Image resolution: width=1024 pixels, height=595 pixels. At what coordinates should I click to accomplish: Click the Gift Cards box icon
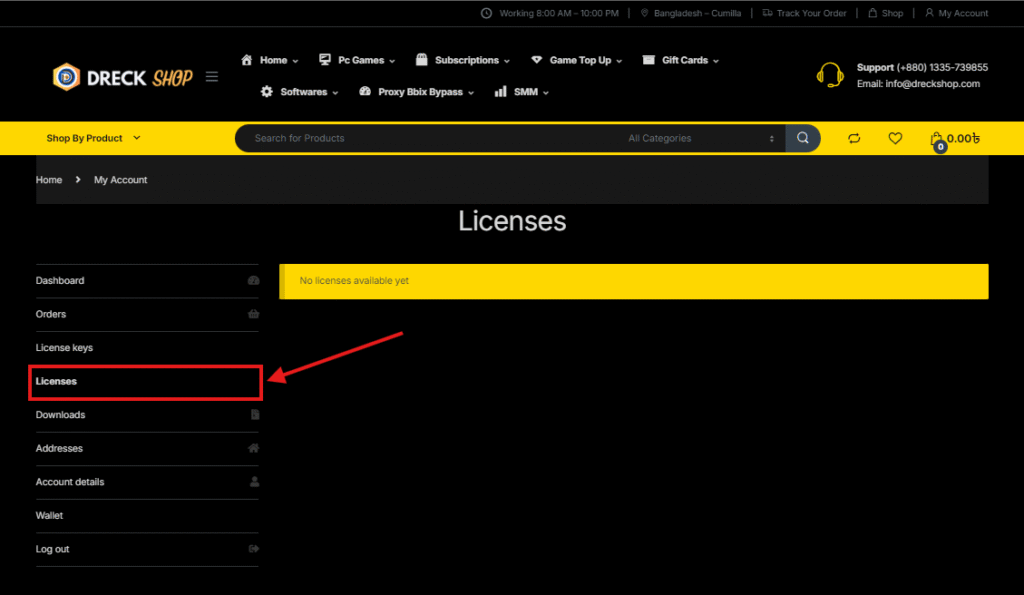tap(648, 60)
